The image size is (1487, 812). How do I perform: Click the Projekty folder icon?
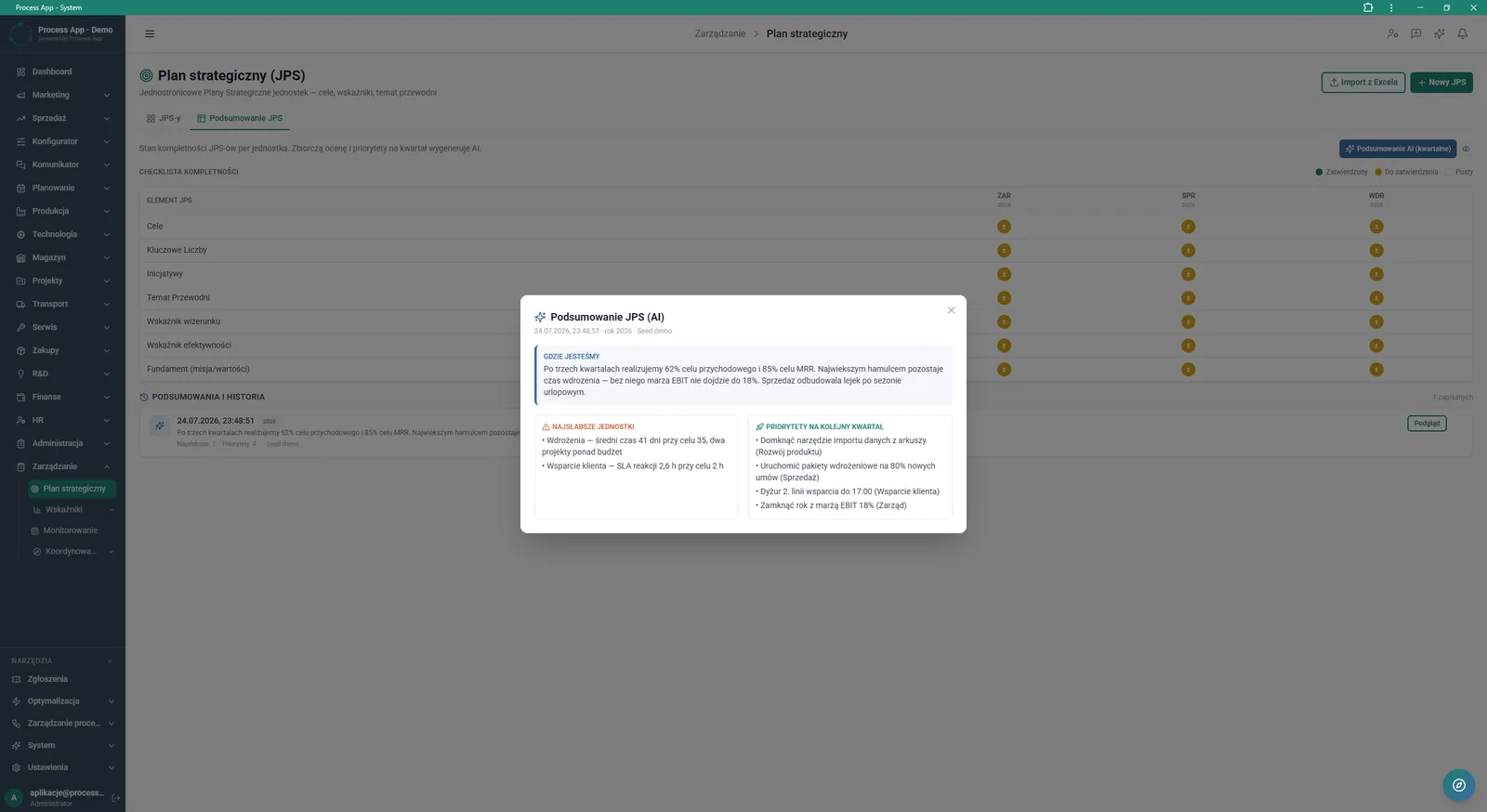[x=20, y=281]
